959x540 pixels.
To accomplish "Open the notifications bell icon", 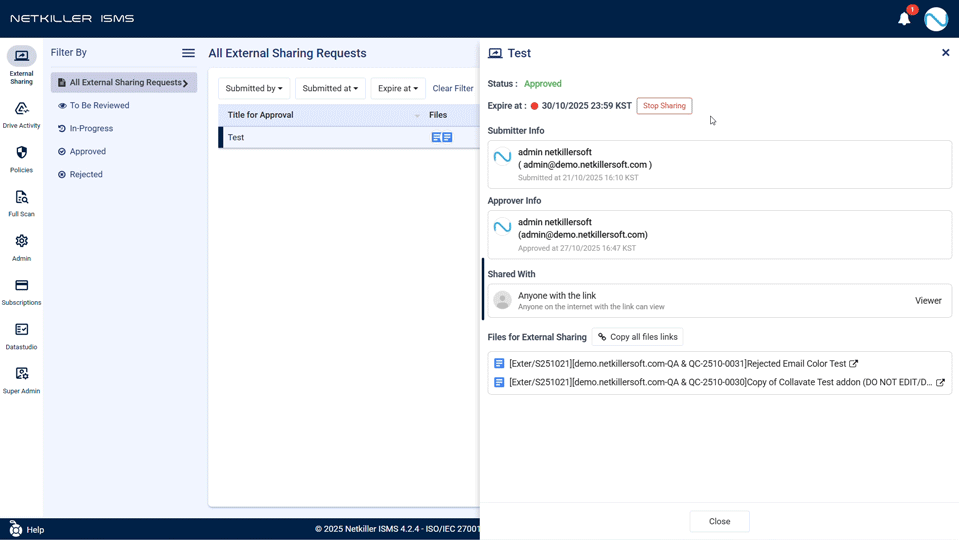I will [904, 19].
